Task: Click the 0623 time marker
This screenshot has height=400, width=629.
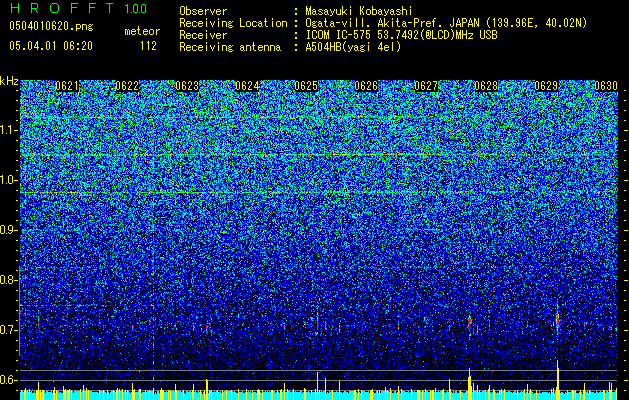Action: 187,86
